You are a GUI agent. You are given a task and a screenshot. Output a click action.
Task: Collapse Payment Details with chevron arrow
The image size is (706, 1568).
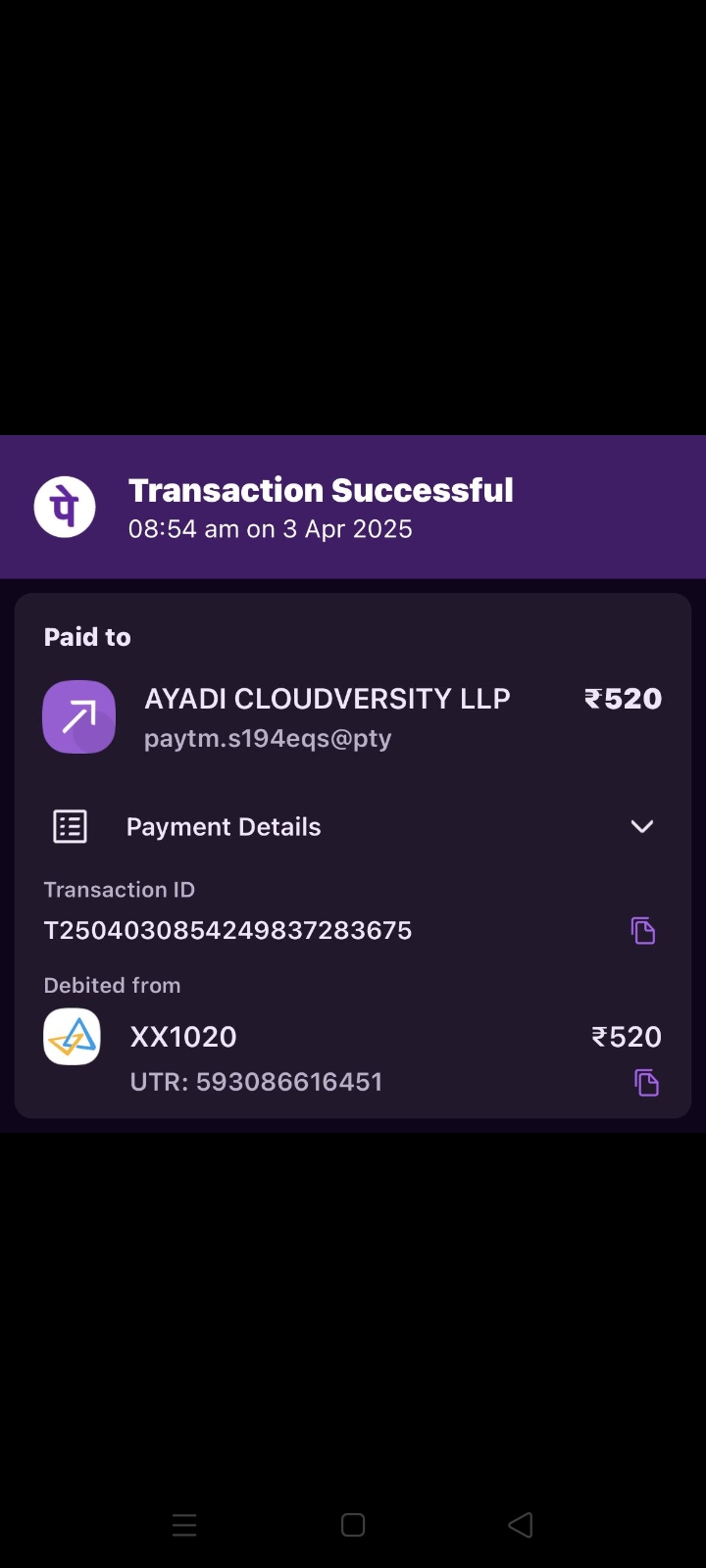[x=641, y=826]
